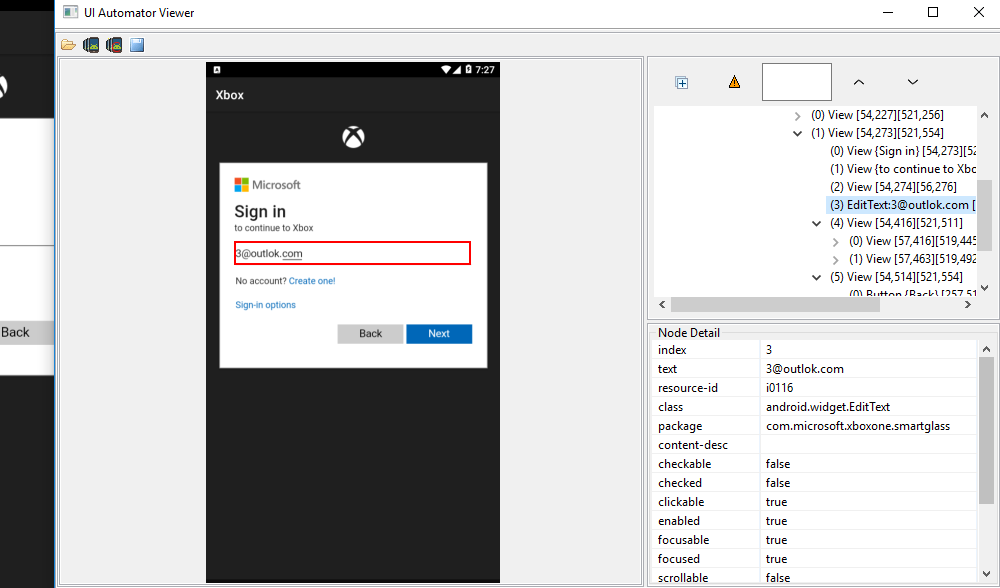Click the Xbox title in app bar
The width and height of the screenshot is (1000, 588).
pos(230,95)
